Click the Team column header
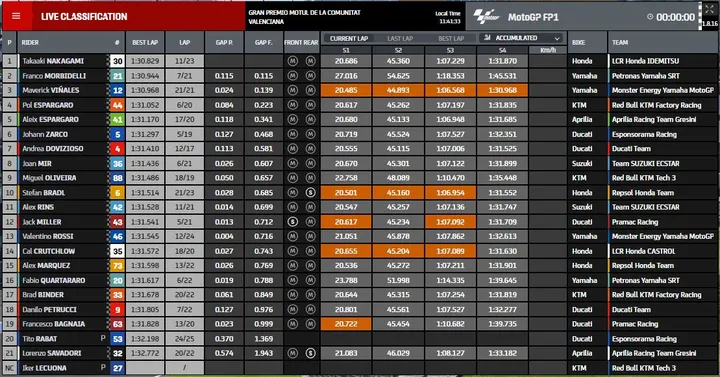Viewport: 720px width, 377px height. click(620, 42)
